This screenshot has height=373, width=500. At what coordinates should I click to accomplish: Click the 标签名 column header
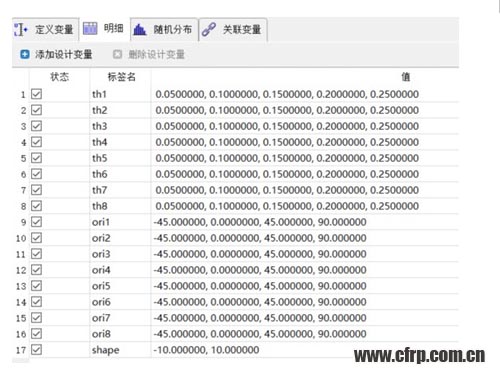pos(121,77)
